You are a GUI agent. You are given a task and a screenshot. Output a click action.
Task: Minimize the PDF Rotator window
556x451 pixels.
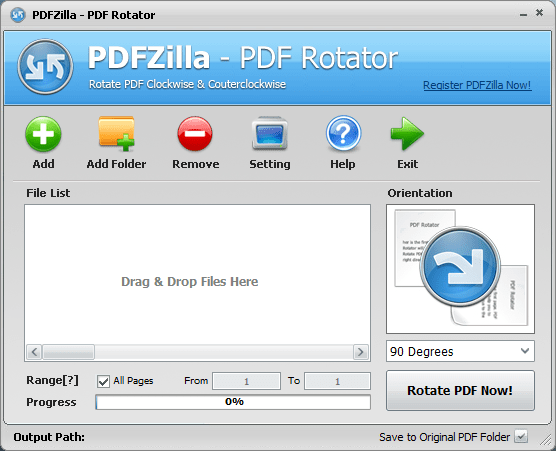(x=523, y=15)
